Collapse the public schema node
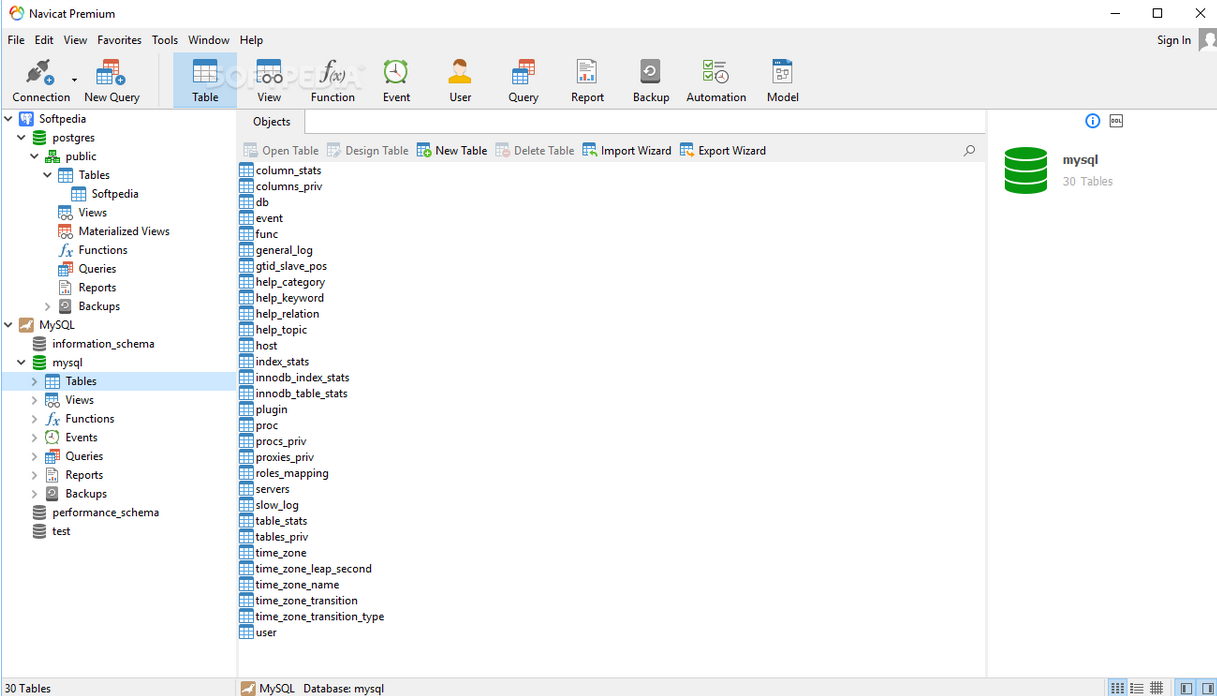The height and width of the screenshot is (696, 1217). point(34,156)
